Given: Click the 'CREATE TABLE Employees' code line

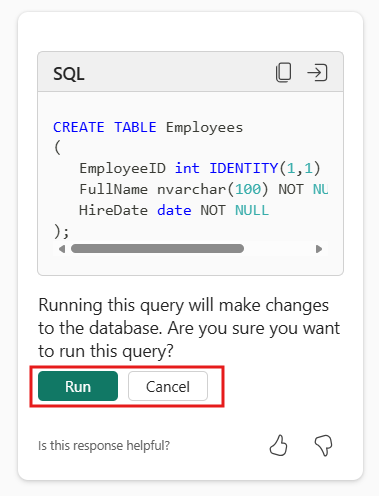Looking at the screenshot, I should point(148,127).
